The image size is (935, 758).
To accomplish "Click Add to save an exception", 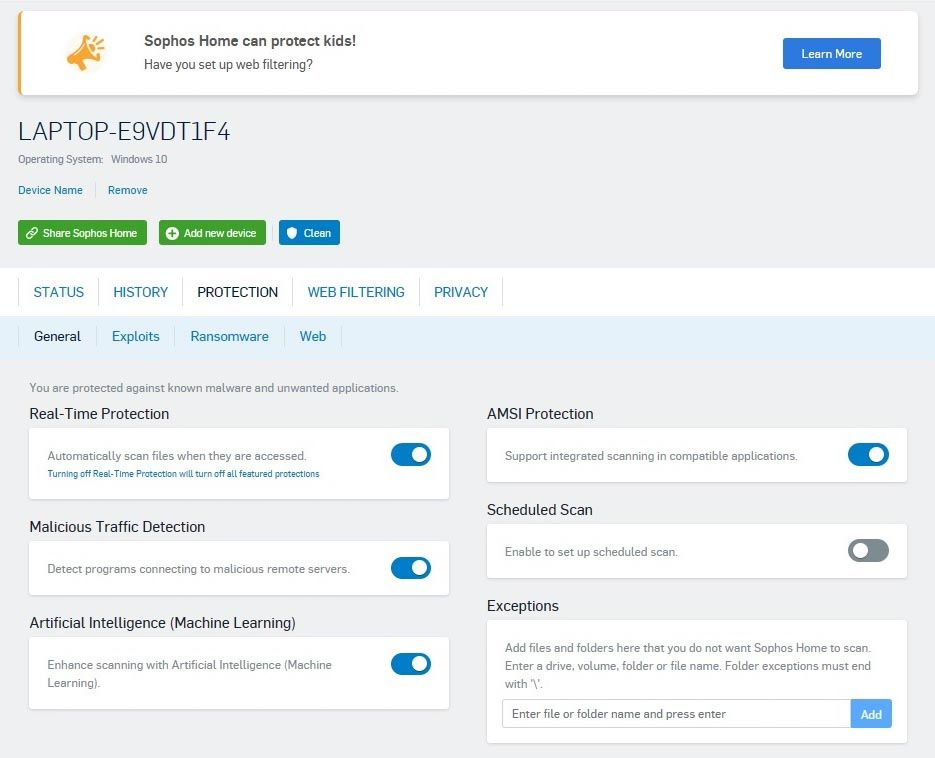I will (x=871, y=713).
